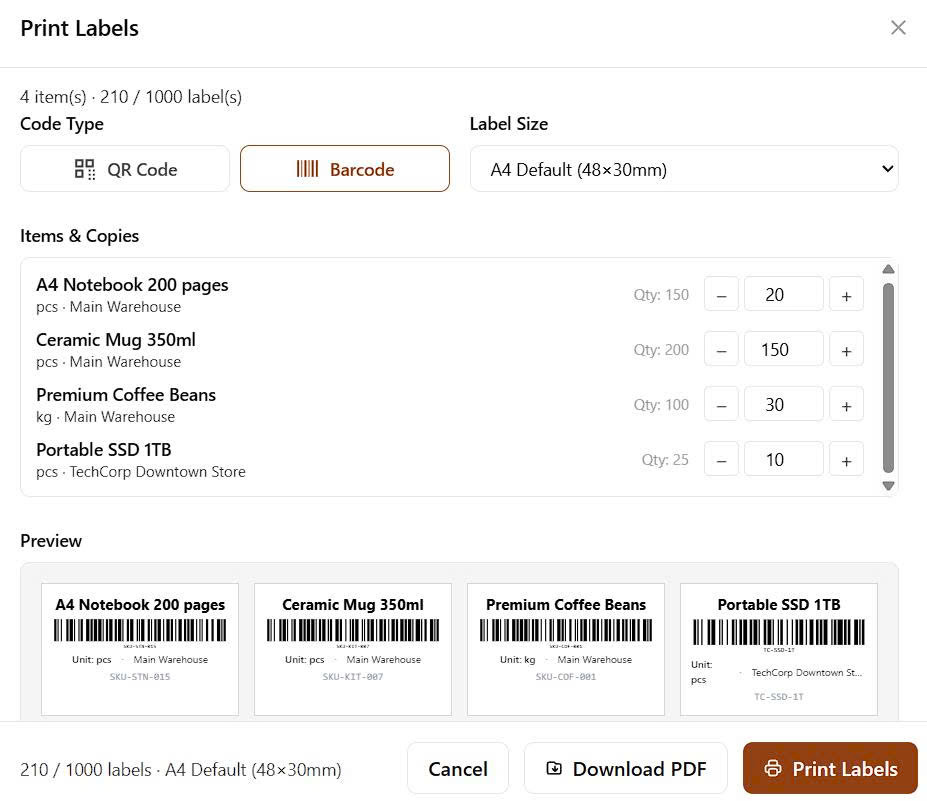Select Barcode code type
927x801 pixels.
click(345, 169)
